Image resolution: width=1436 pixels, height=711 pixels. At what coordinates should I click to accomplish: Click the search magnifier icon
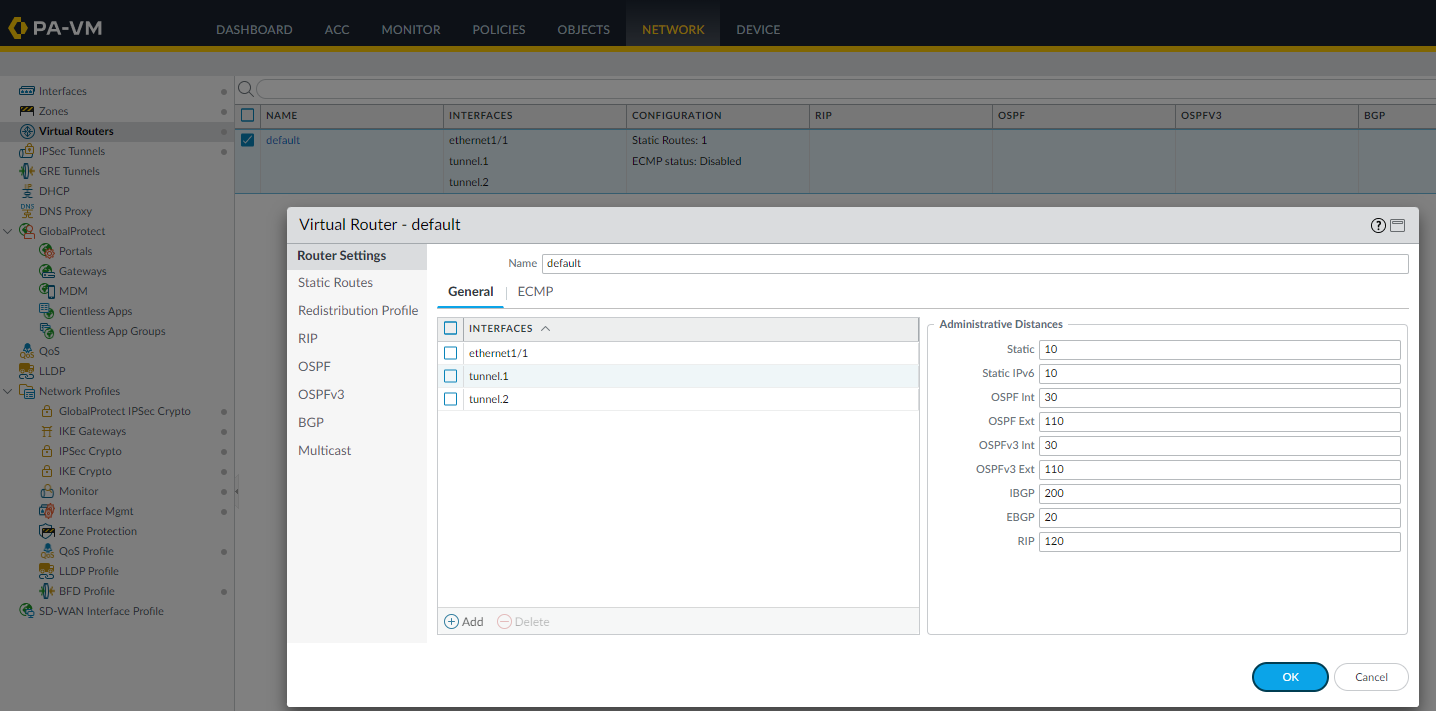tap(246, 88)
